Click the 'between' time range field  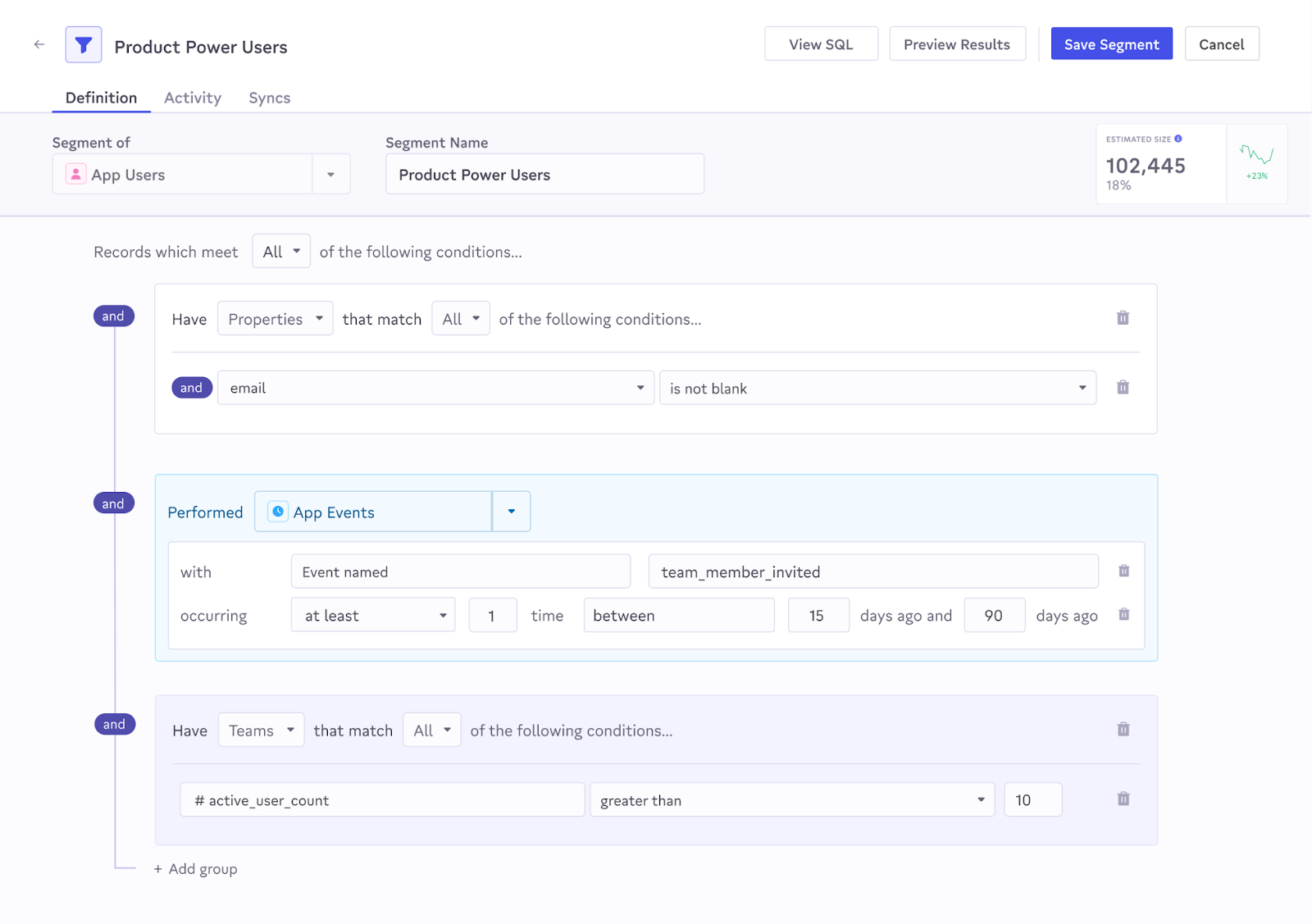click(679, 615)
